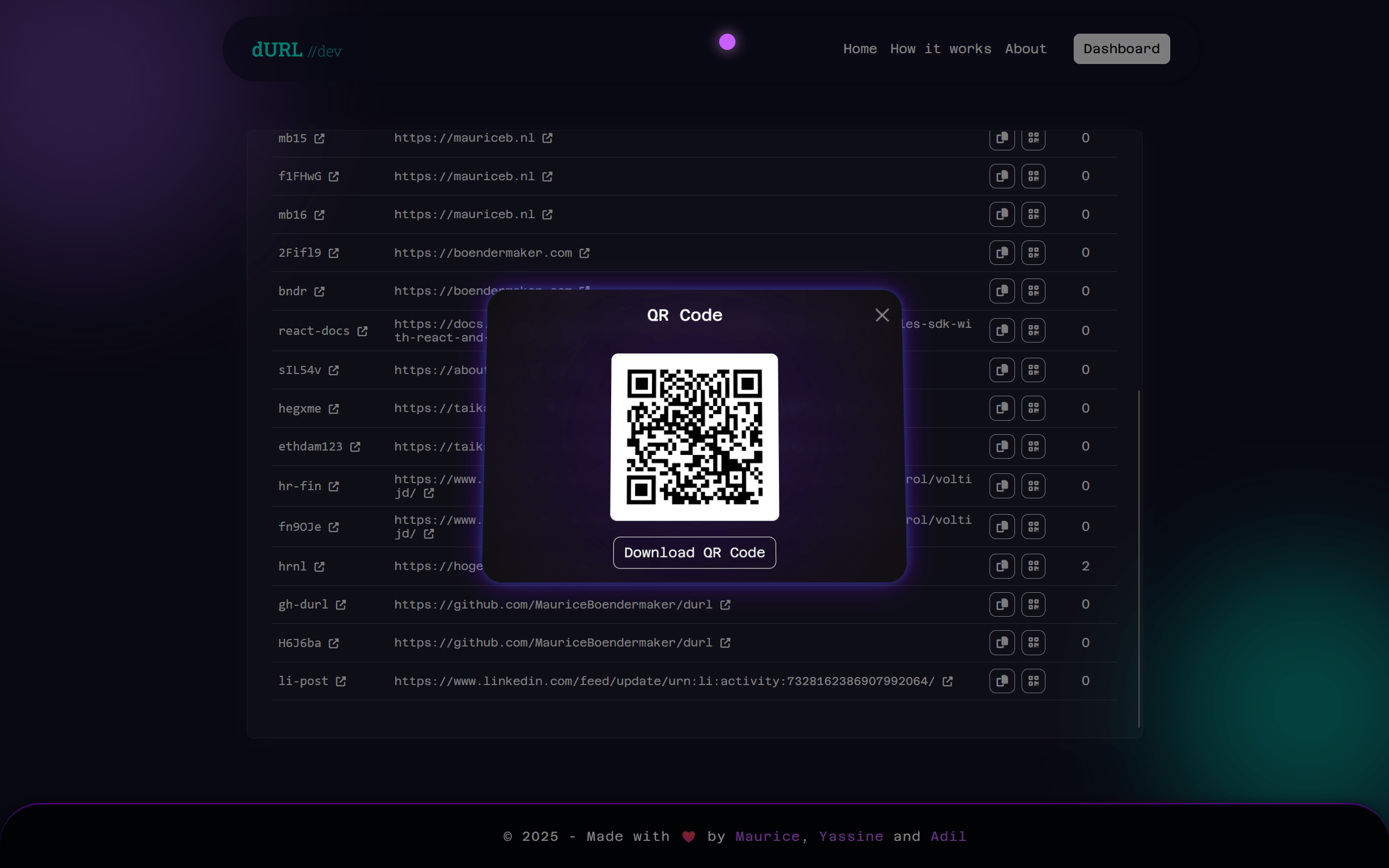Copy the mb16 short link

(1001, 214)
